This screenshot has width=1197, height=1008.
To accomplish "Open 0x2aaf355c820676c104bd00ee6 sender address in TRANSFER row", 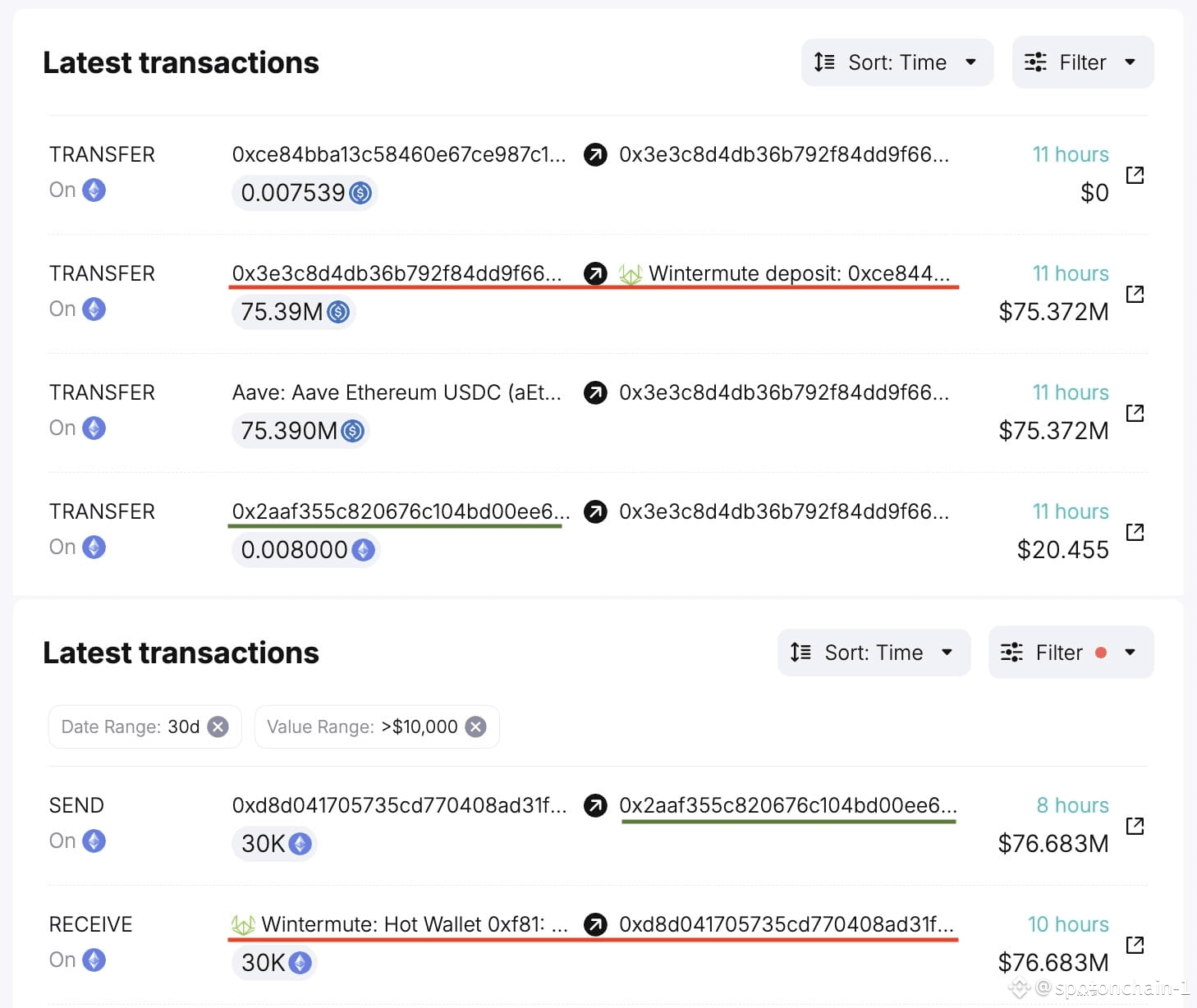I will tap(400, 511).
